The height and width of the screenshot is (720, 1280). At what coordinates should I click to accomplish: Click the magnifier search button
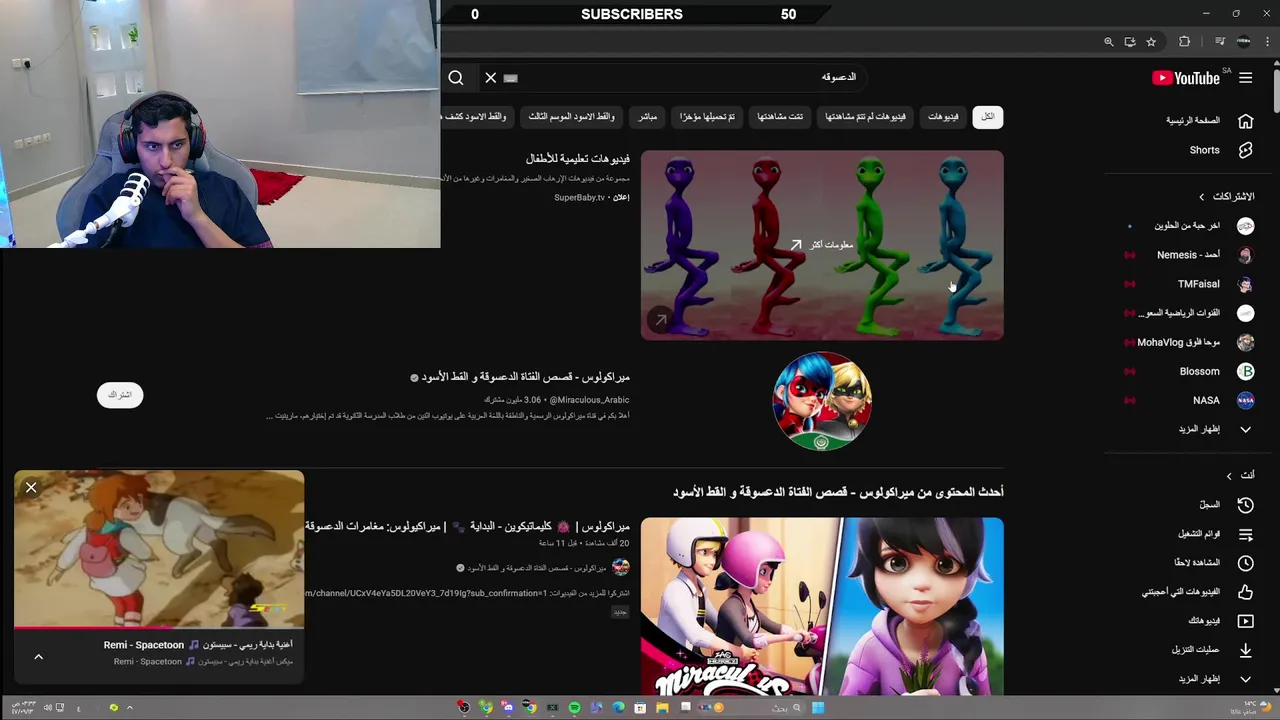456,78
